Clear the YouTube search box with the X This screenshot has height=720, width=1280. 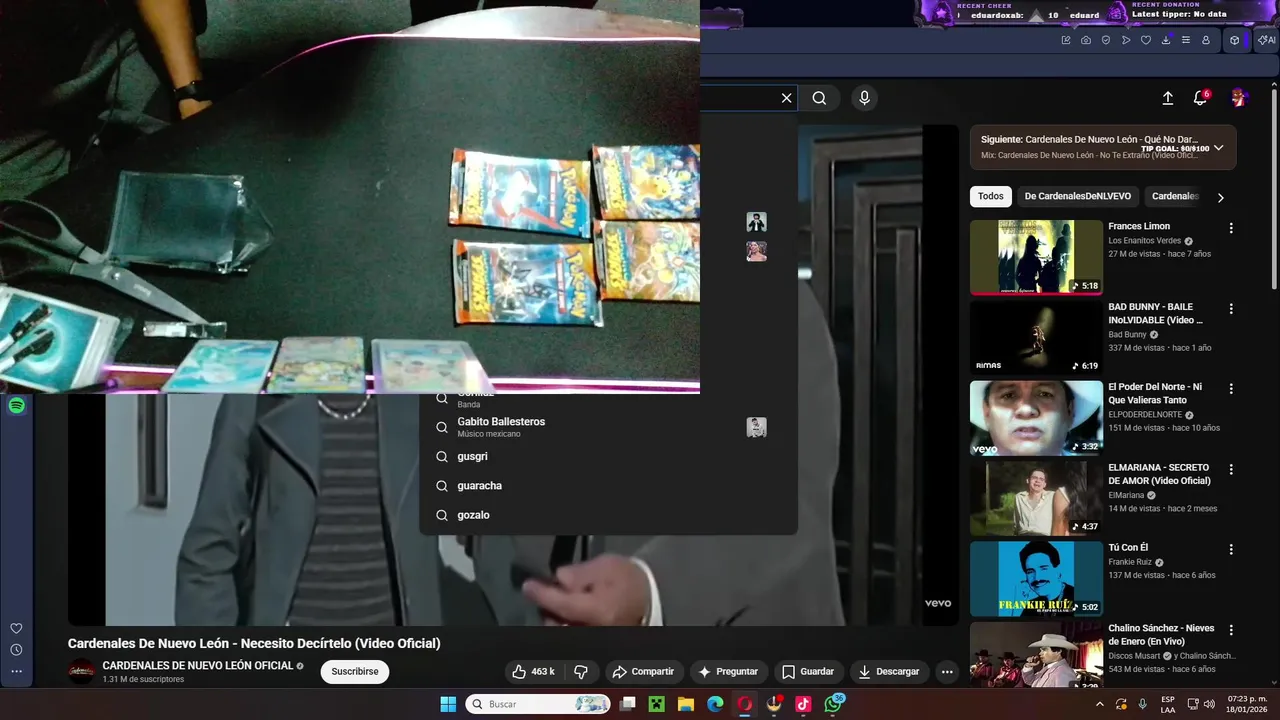[x=786, y=98]
